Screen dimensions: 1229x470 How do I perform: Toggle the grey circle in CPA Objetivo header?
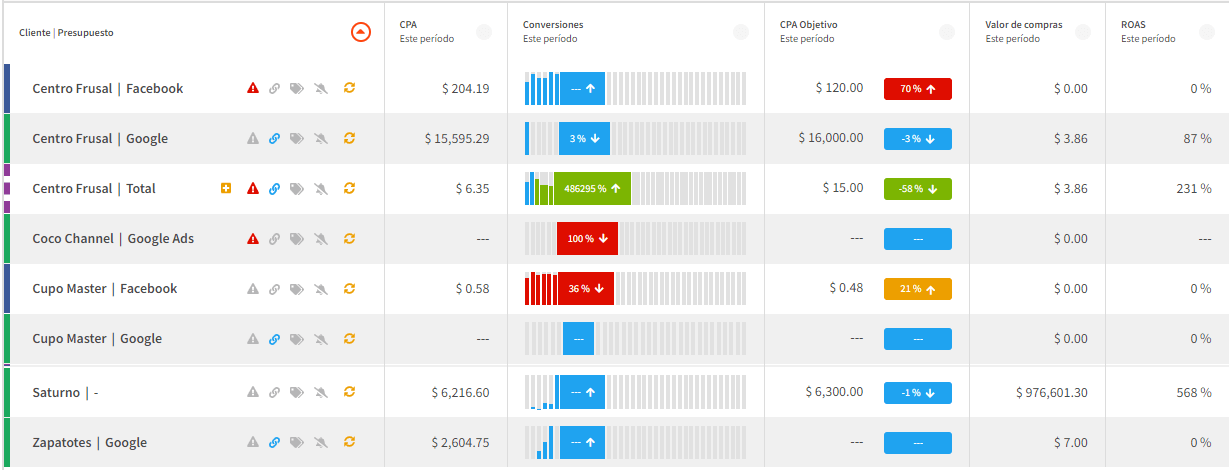click(x=947, y=32)
